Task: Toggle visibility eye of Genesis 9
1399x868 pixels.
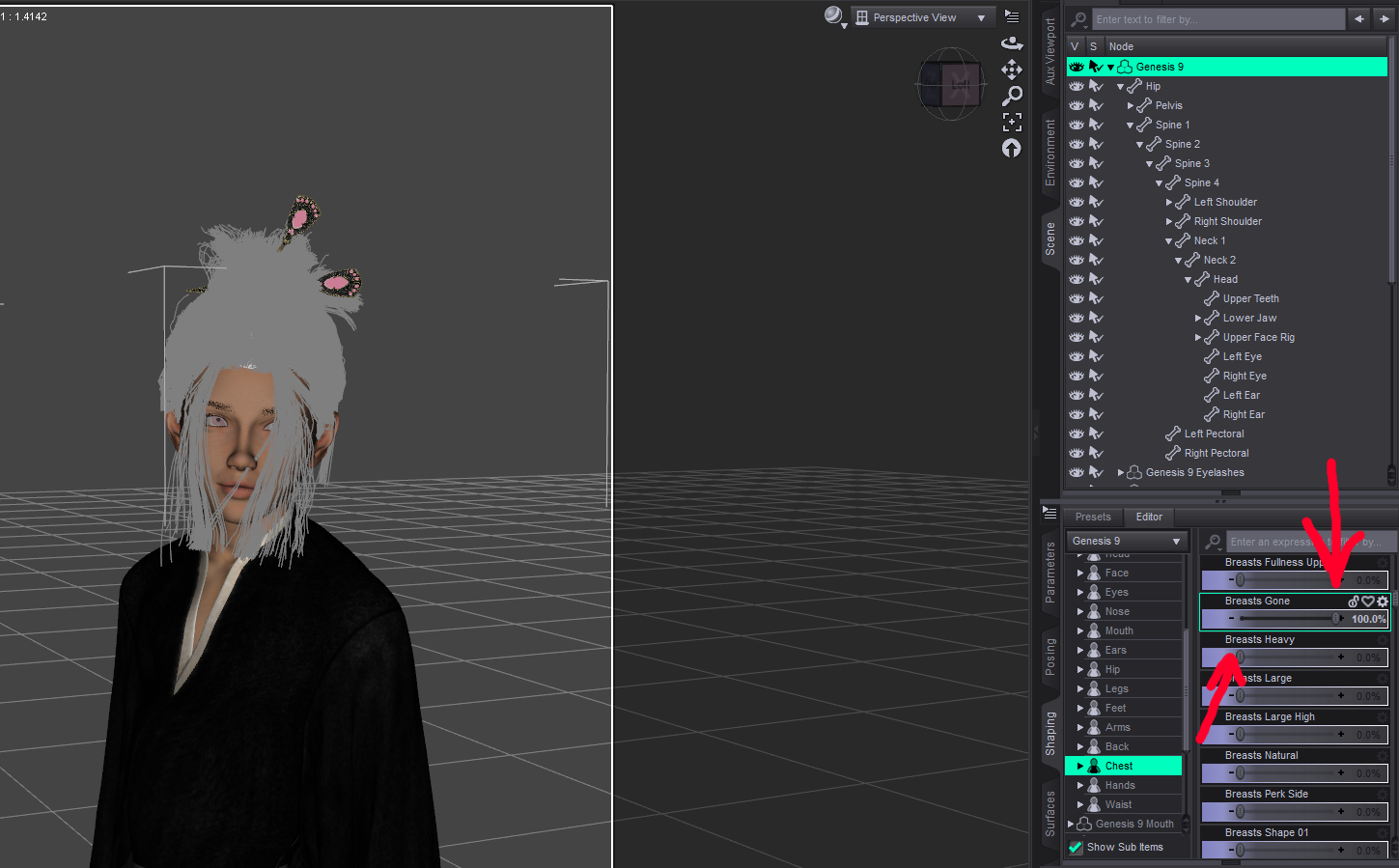Action: (x=1077, y=67)
